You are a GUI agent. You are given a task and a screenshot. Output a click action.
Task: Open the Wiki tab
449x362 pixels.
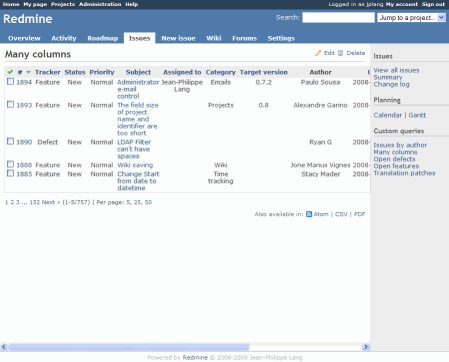tap(214, 38)
